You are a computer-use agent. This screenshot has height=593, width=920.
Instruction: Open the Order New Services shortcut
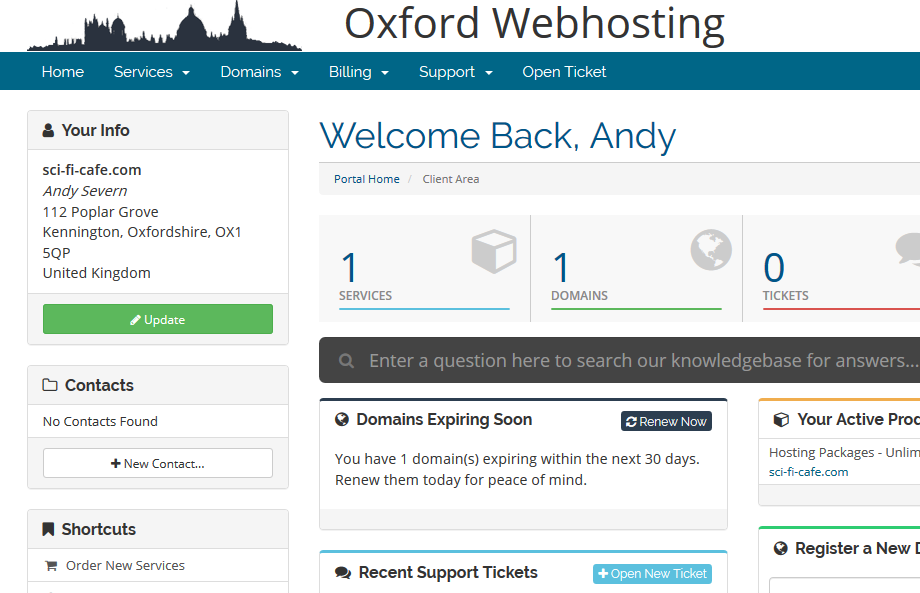158,565
